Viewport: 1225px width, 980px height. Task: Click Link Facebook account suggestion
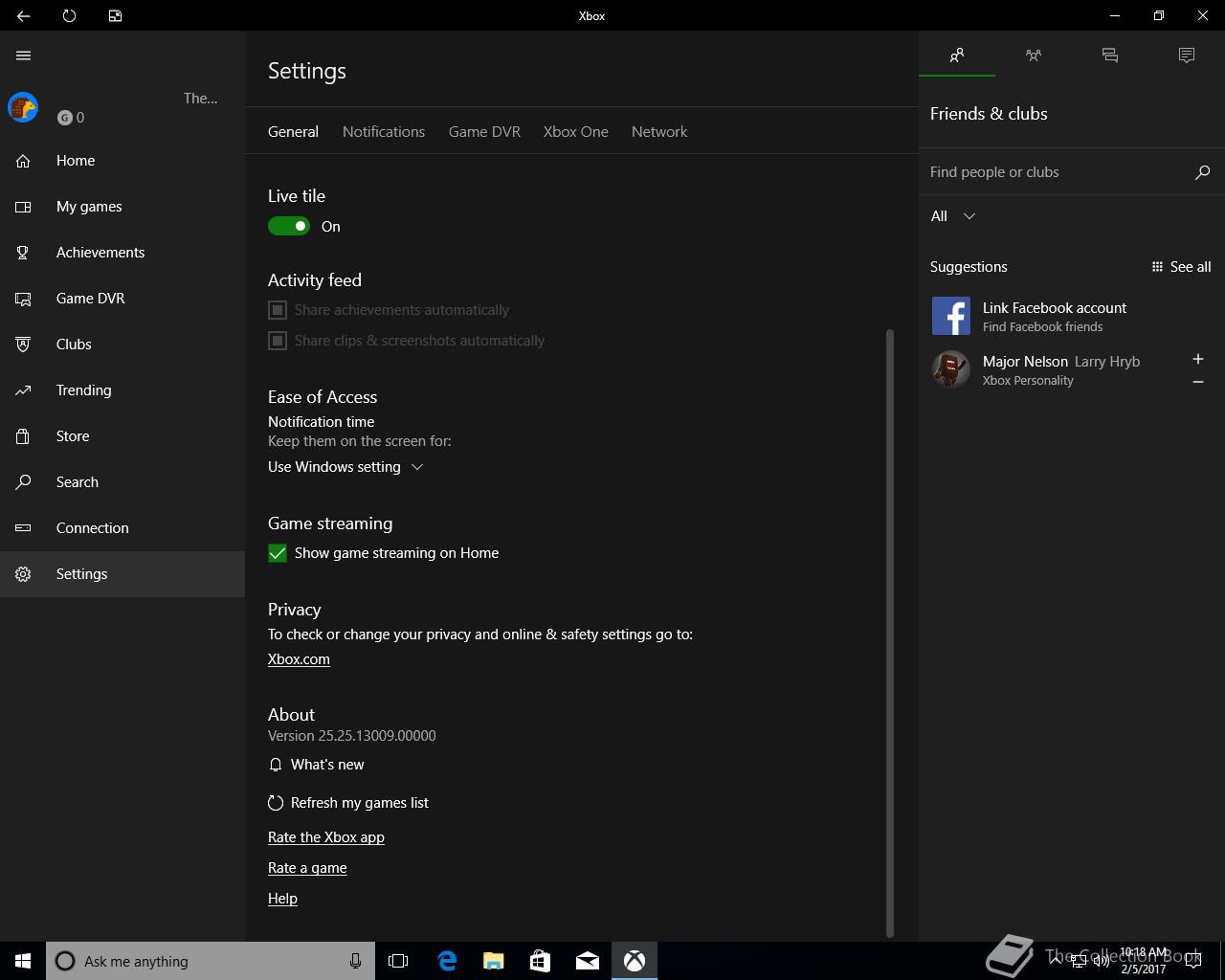pos(1072,316)
